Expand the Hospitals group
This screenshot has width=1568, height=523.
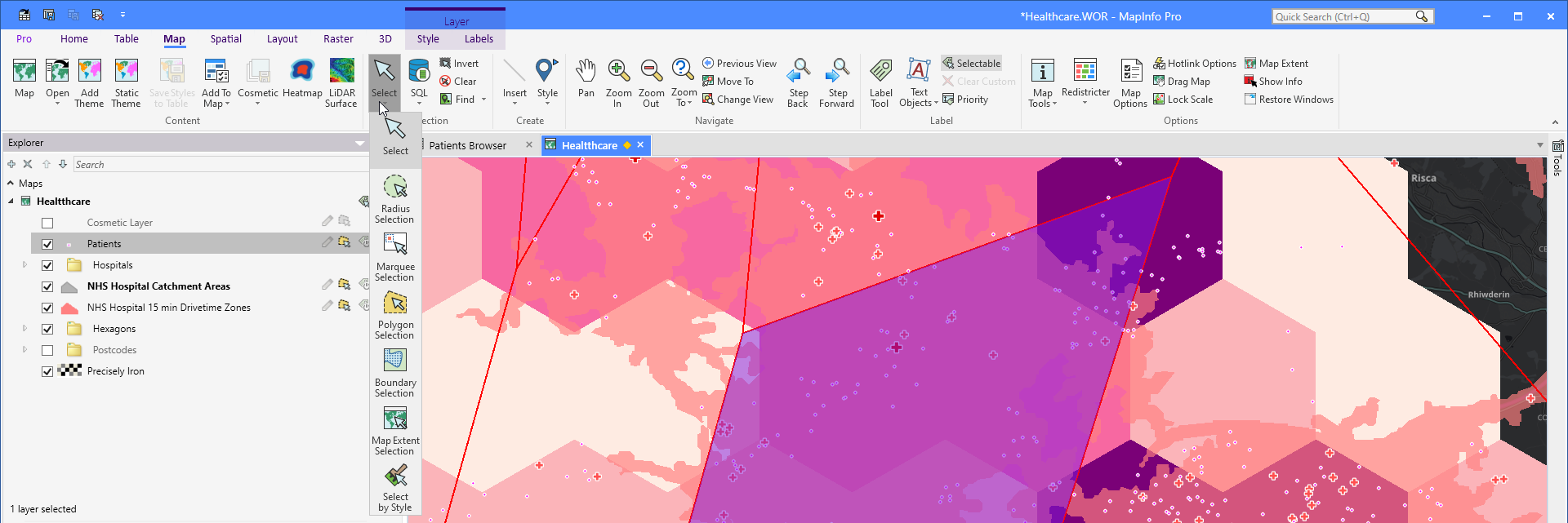24,264
